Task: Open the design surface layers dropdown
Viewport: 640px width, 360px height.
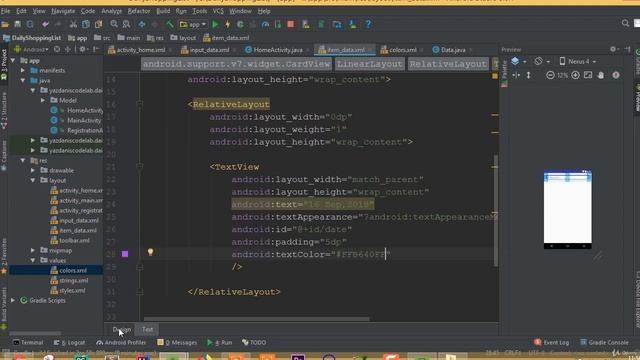Action: 518,61
